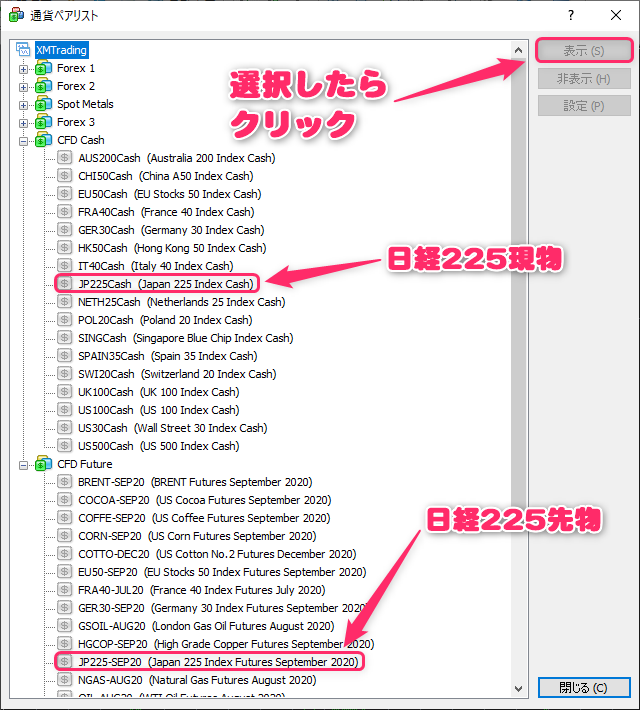The height and width of the screenshot is (710, 640).
Task: Click the HK50Cash symbol dollar icon
Action: [65, 248]
